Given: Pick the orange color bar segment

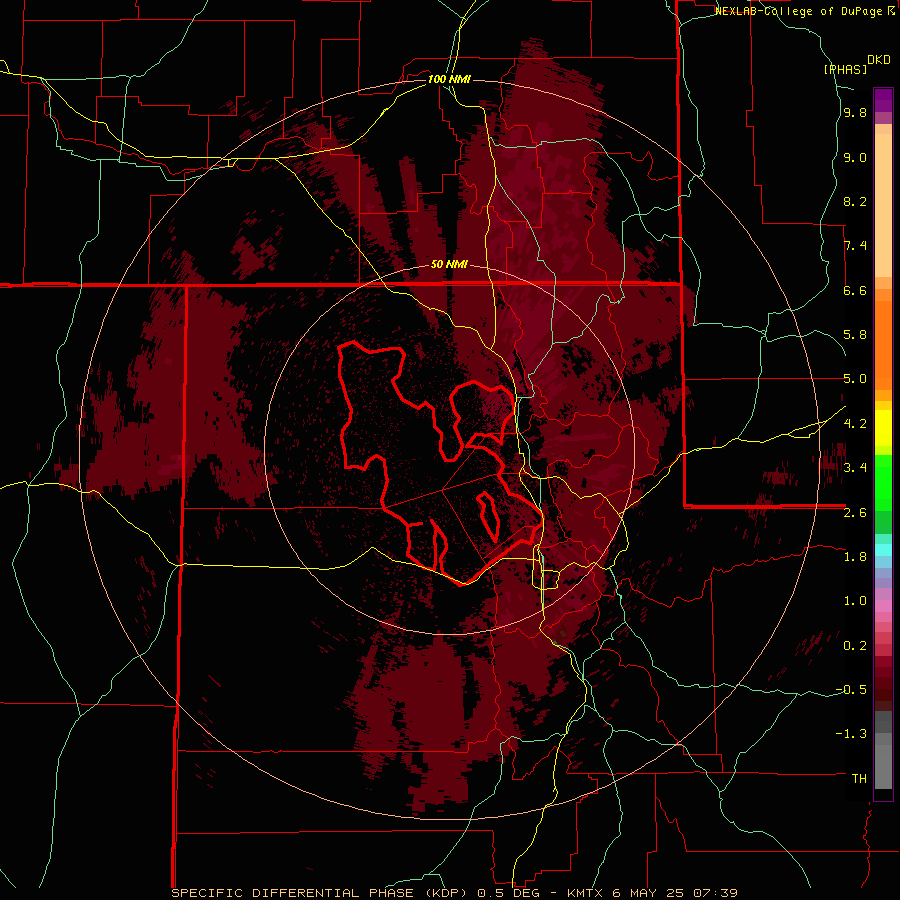Looking at the screenshot, I should [883, 345].
